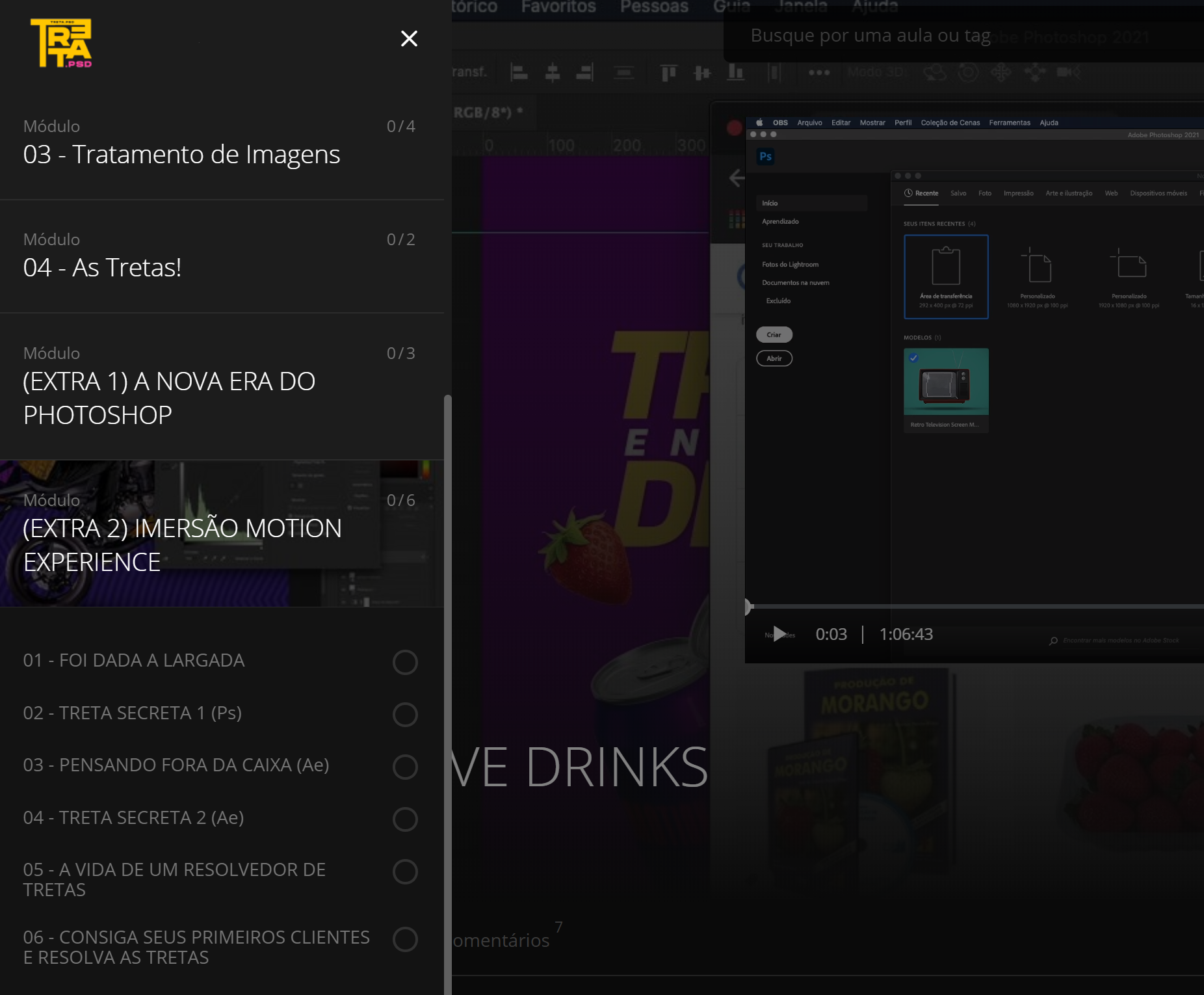Mark lesson 01 Foi Dada a Largada complete

pyautogui.click(x=405, y=662)
